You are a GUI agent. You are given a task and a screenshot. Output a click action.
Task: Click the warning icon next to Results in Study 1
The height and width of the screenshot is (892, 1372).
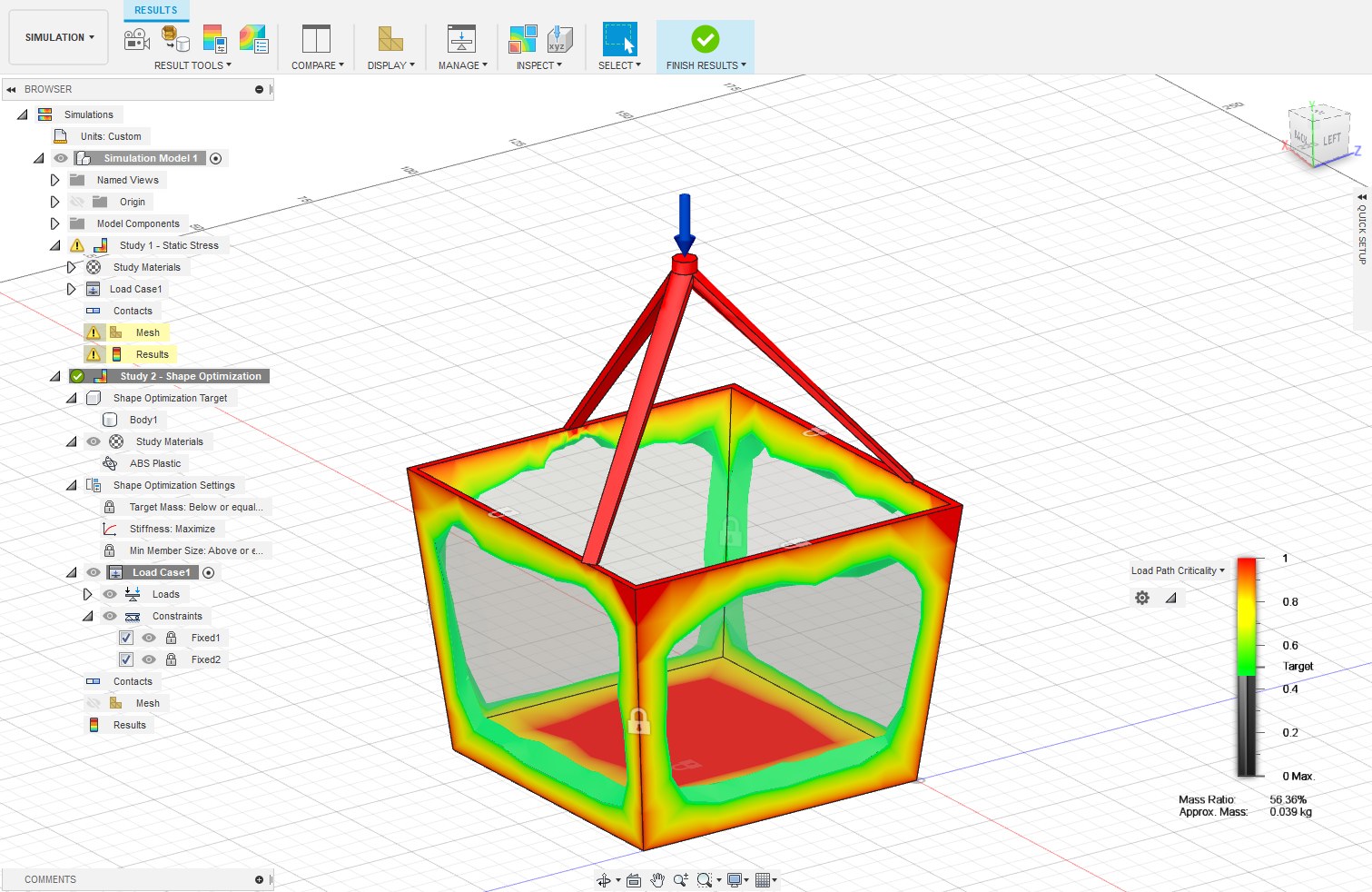94,354
